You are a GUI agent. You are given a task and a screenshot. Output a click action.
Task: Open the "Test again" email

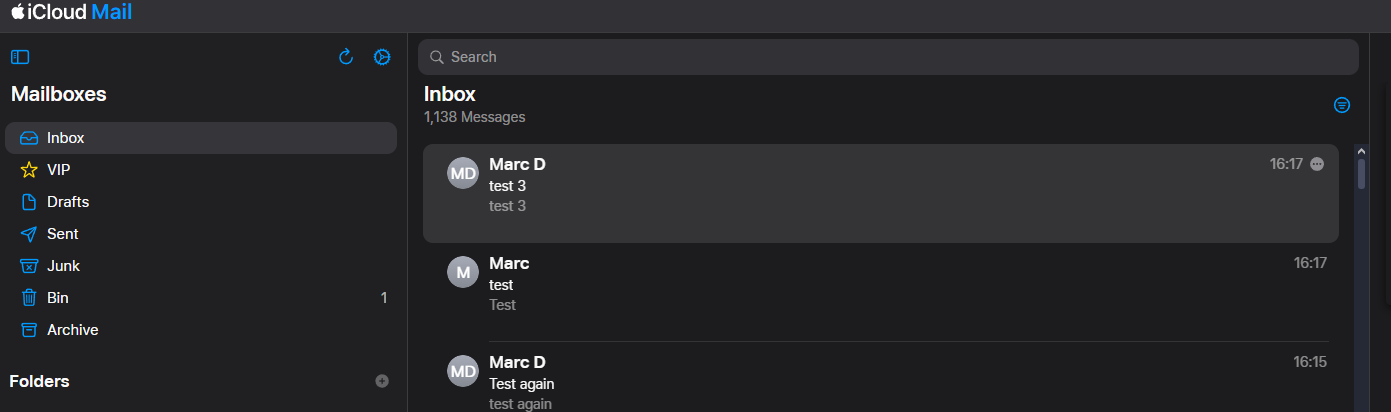point(880,383)
